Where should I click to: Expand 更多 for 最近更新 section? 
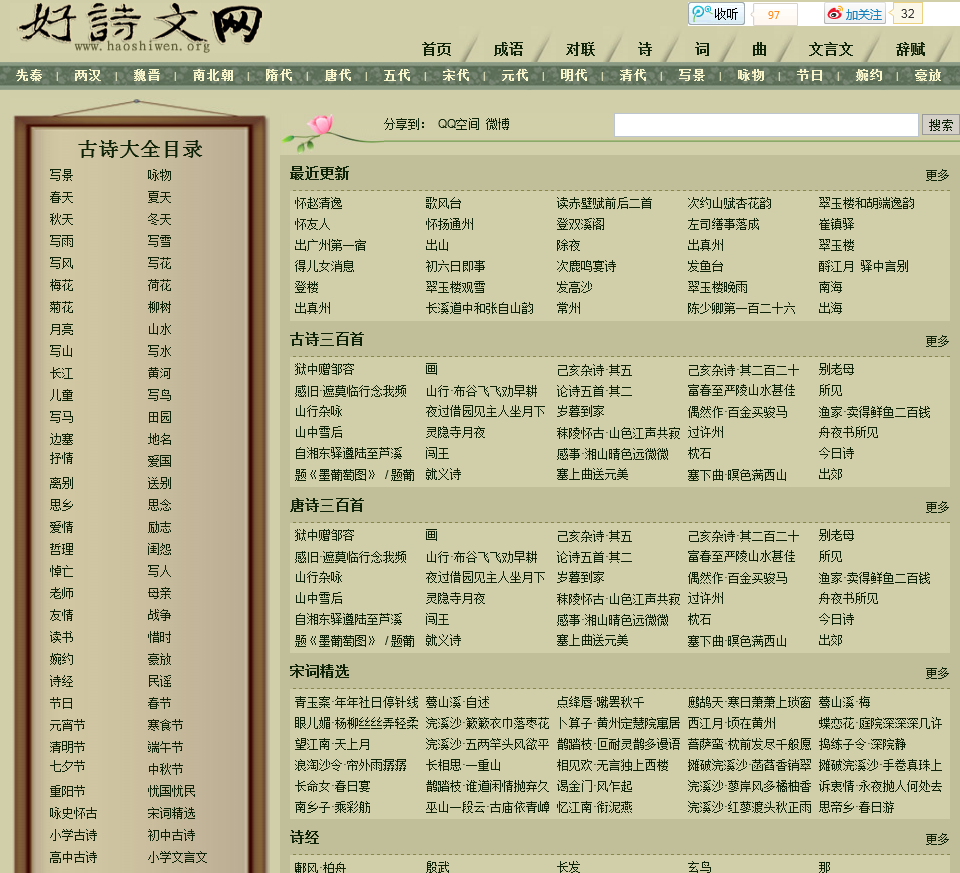point(937,175)
